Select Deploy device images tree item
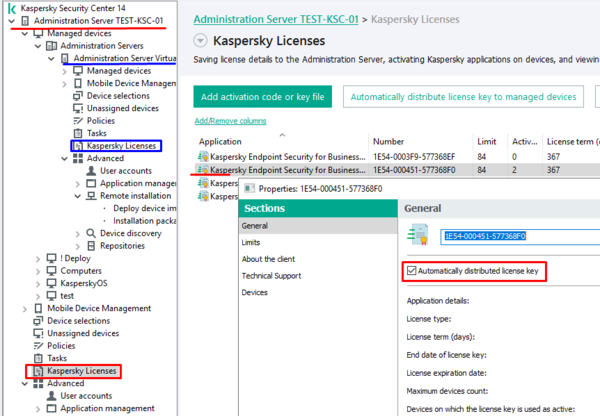This screenshot has height=416, width=600. (x=145, y=209)
